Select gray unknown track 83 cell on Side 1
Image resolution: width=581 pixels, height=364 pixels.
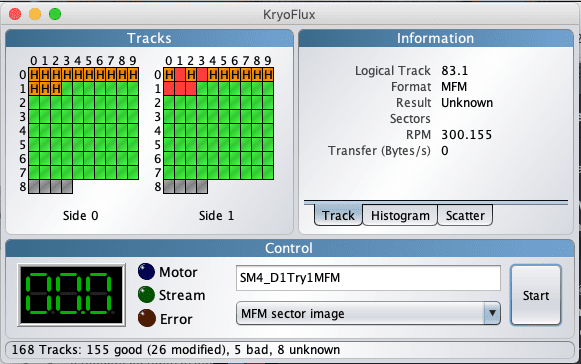tap(202, 187)
